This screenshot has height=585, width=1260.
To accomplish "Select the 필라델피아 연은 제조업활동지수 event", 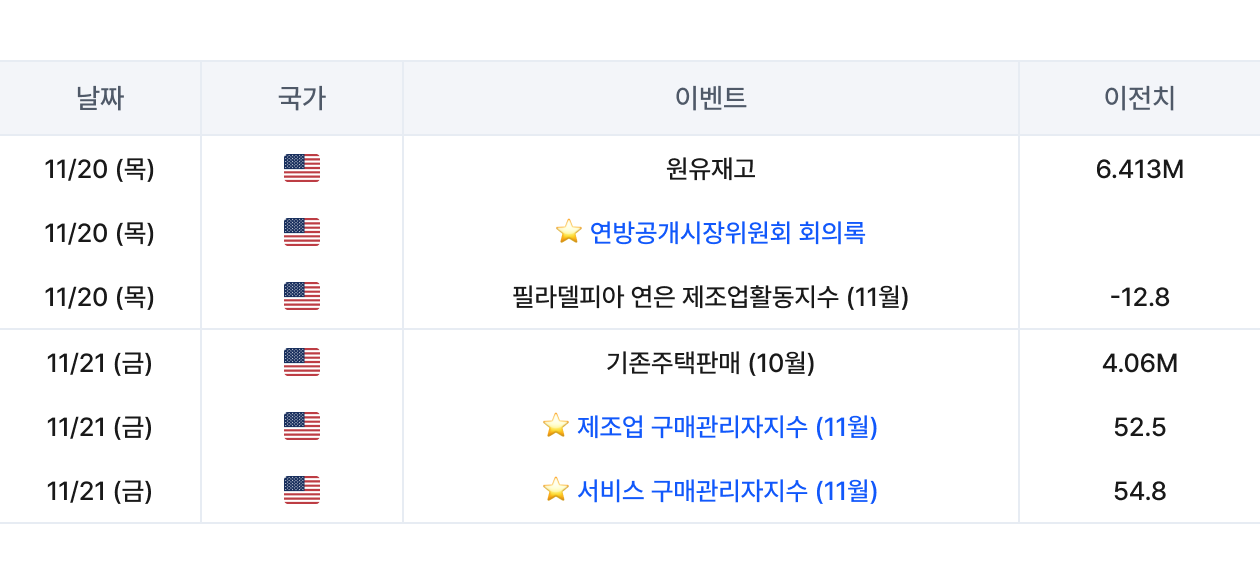I will pyautogui.click(x=710, y=297).
